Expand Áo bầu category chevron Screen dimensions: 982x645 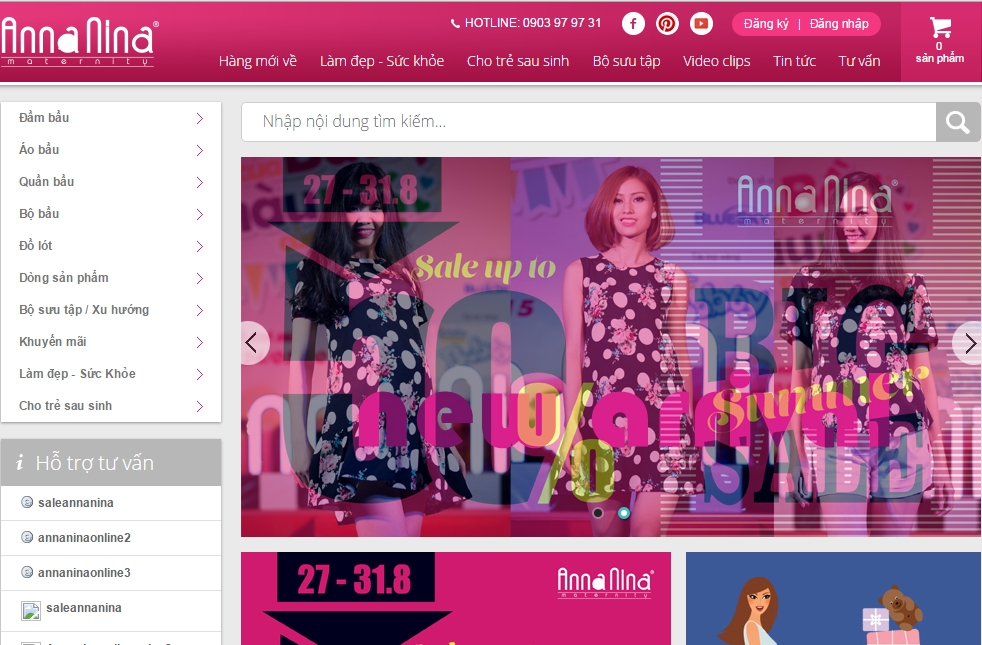(x=200, y=150)
